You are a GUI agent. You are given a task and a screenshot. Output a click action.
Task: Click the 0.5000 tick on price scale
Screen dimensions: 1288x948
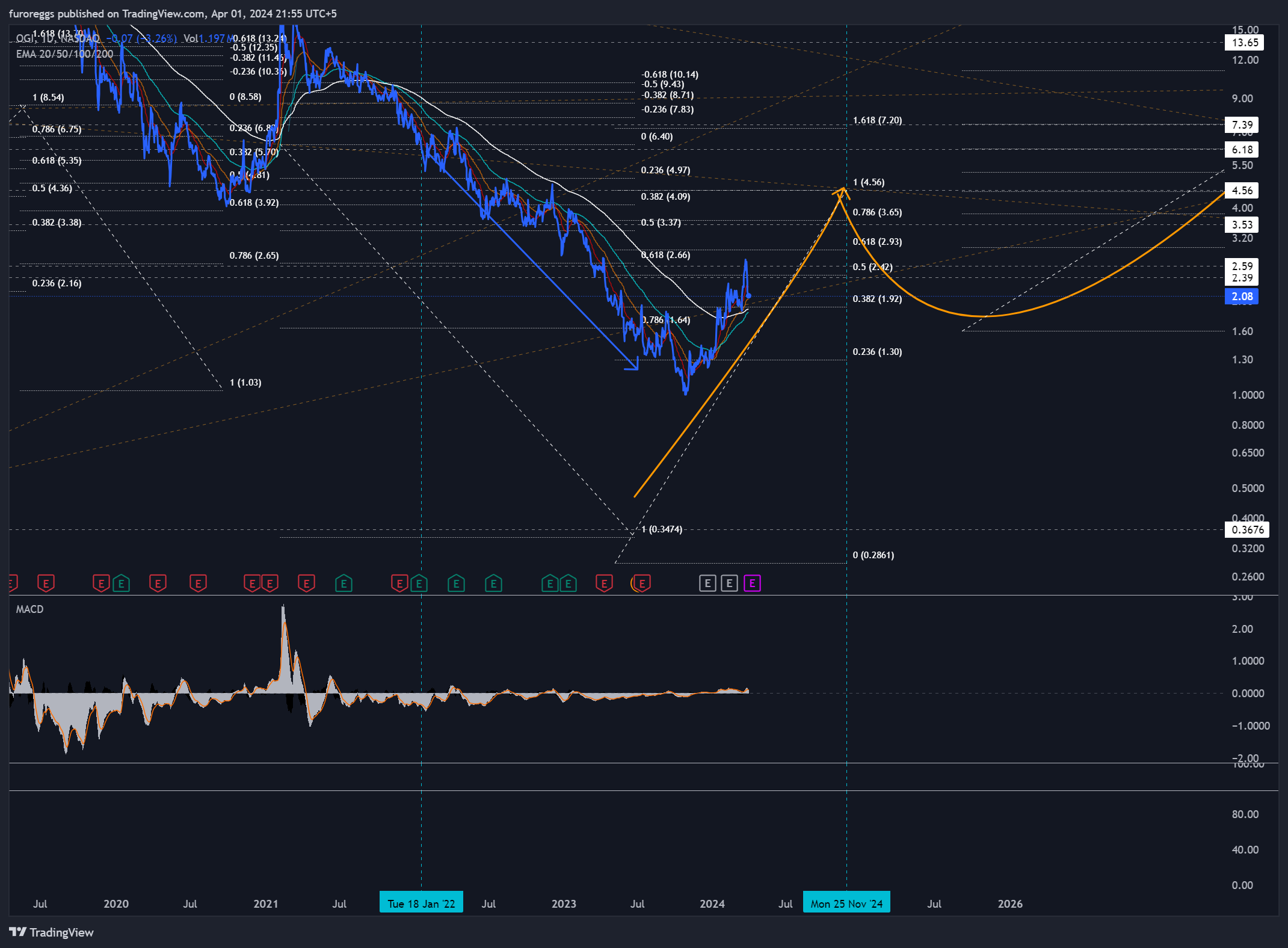click(1248, 488)
